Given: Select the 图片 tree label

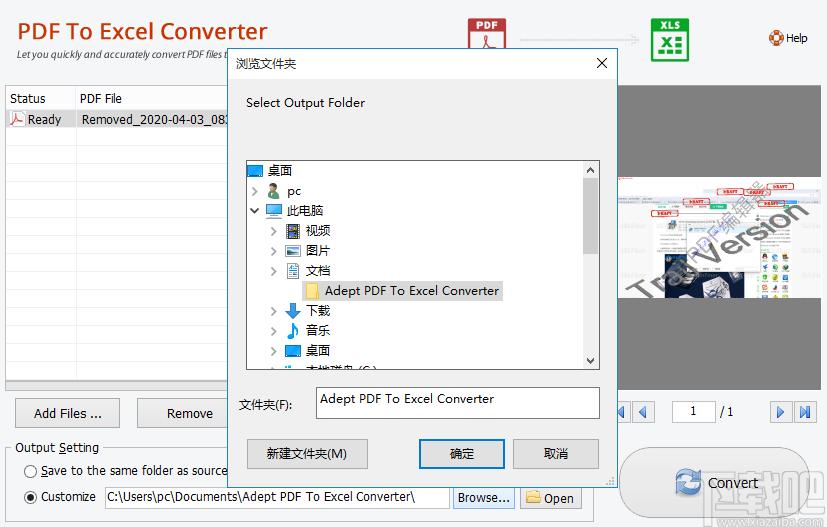Looking at the screenshot, I should [318, 251].
